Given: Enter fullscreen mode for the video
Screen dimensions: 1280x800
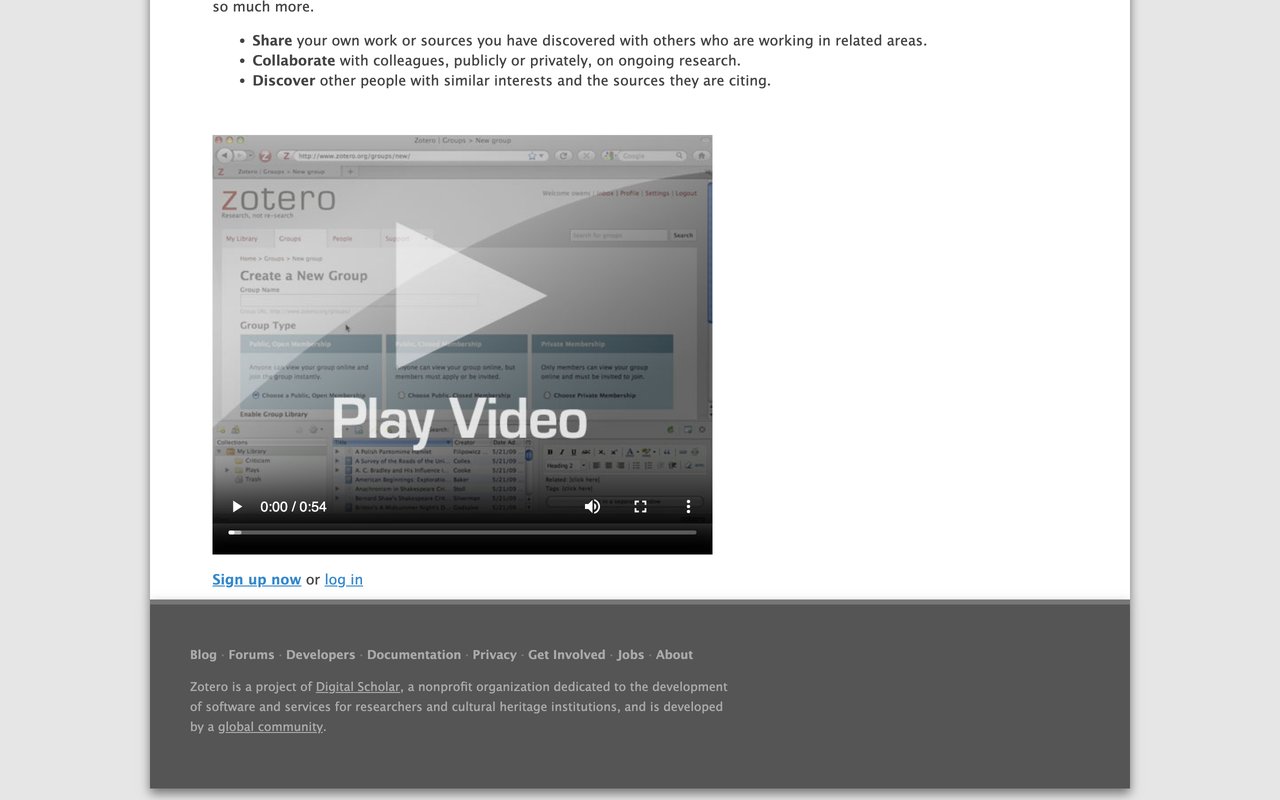Looking at the screenshot, I should tap(640, 507).
